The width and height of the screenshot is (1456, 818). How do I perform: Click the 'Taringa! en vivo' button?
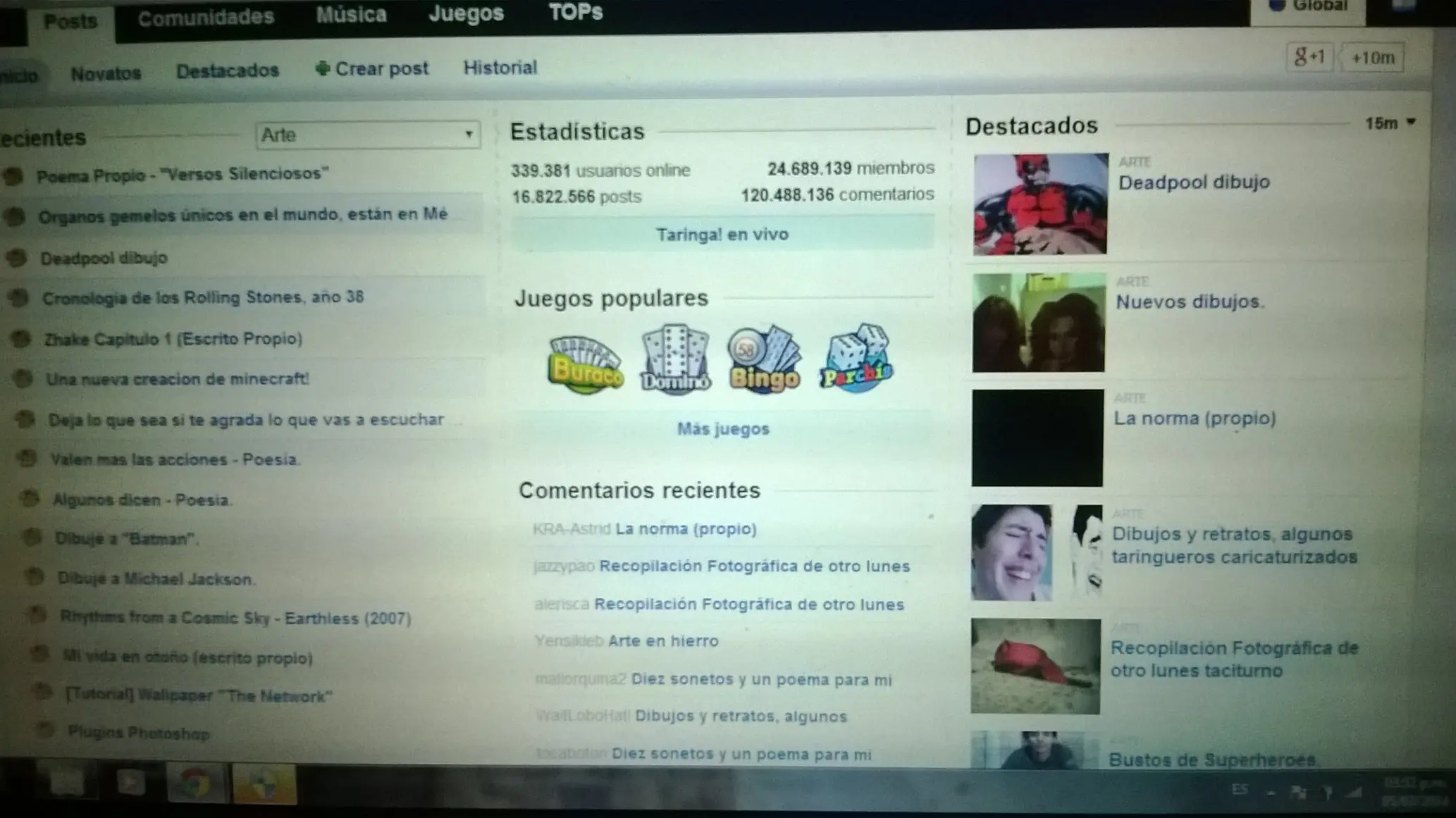(722, 234)
